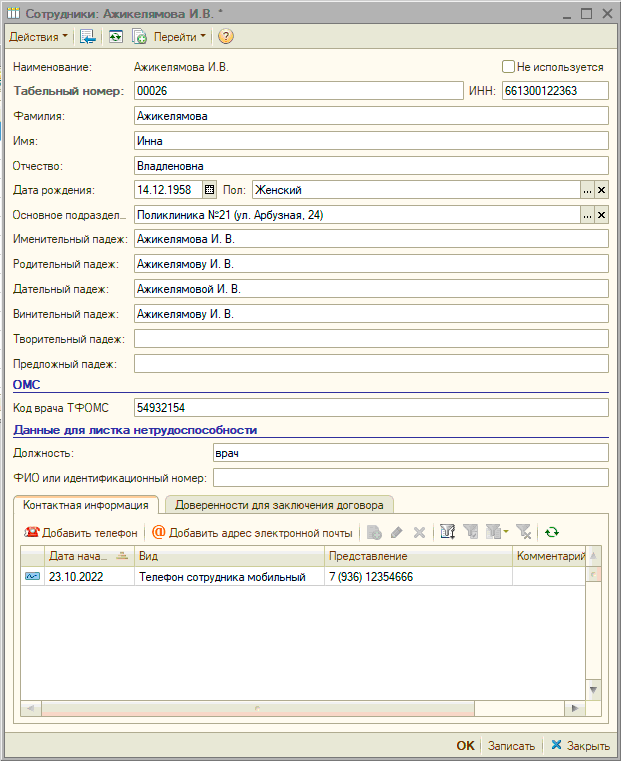This screenshot has width=621, height=761.
Task: Click the Записать button
Action: (511, 746)
